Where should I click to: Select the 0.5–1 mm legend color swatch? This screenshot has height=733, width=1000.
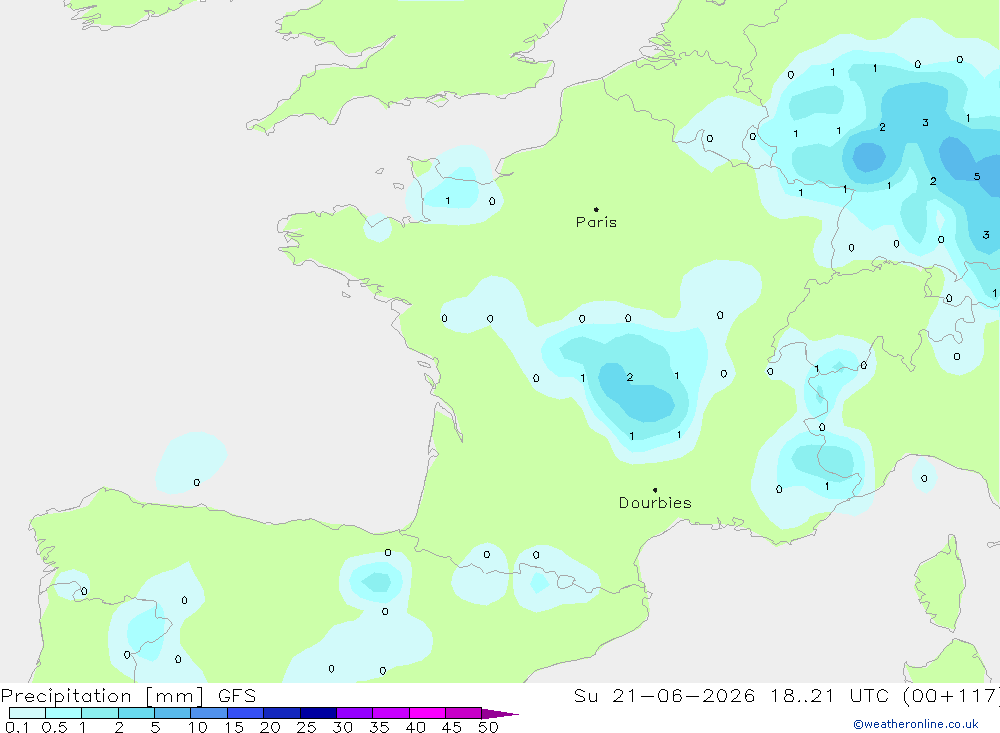pos(64,713)
